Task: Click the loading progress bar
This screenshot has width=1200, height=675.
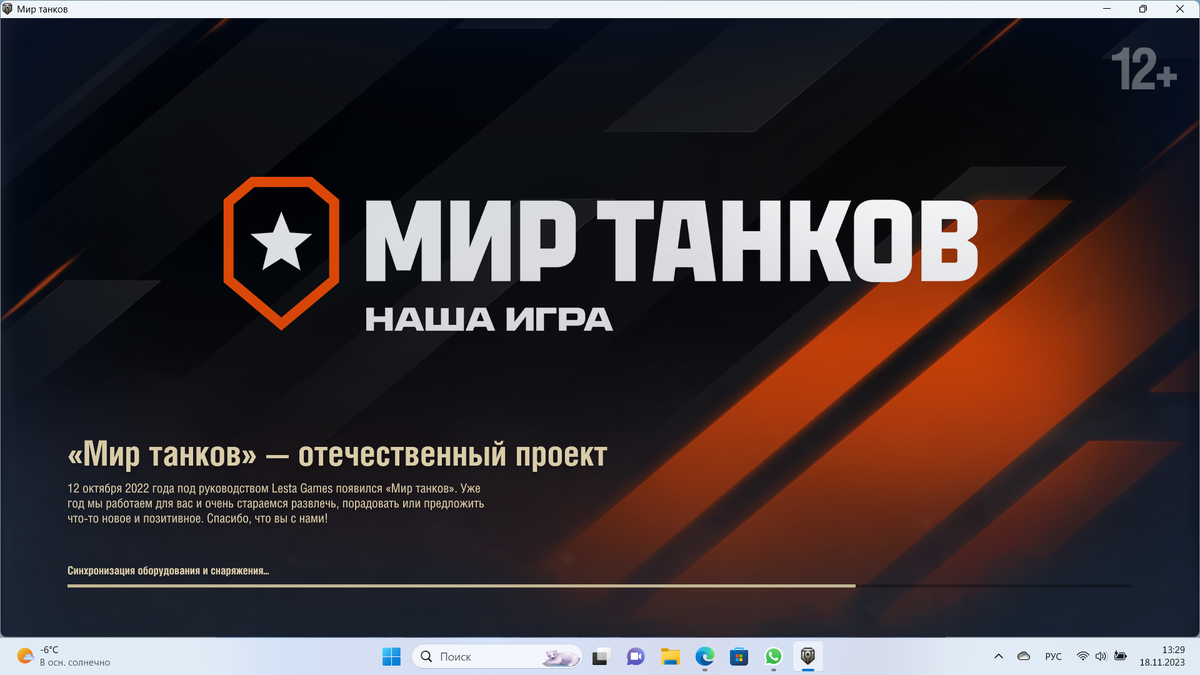Action: point(599,586)
